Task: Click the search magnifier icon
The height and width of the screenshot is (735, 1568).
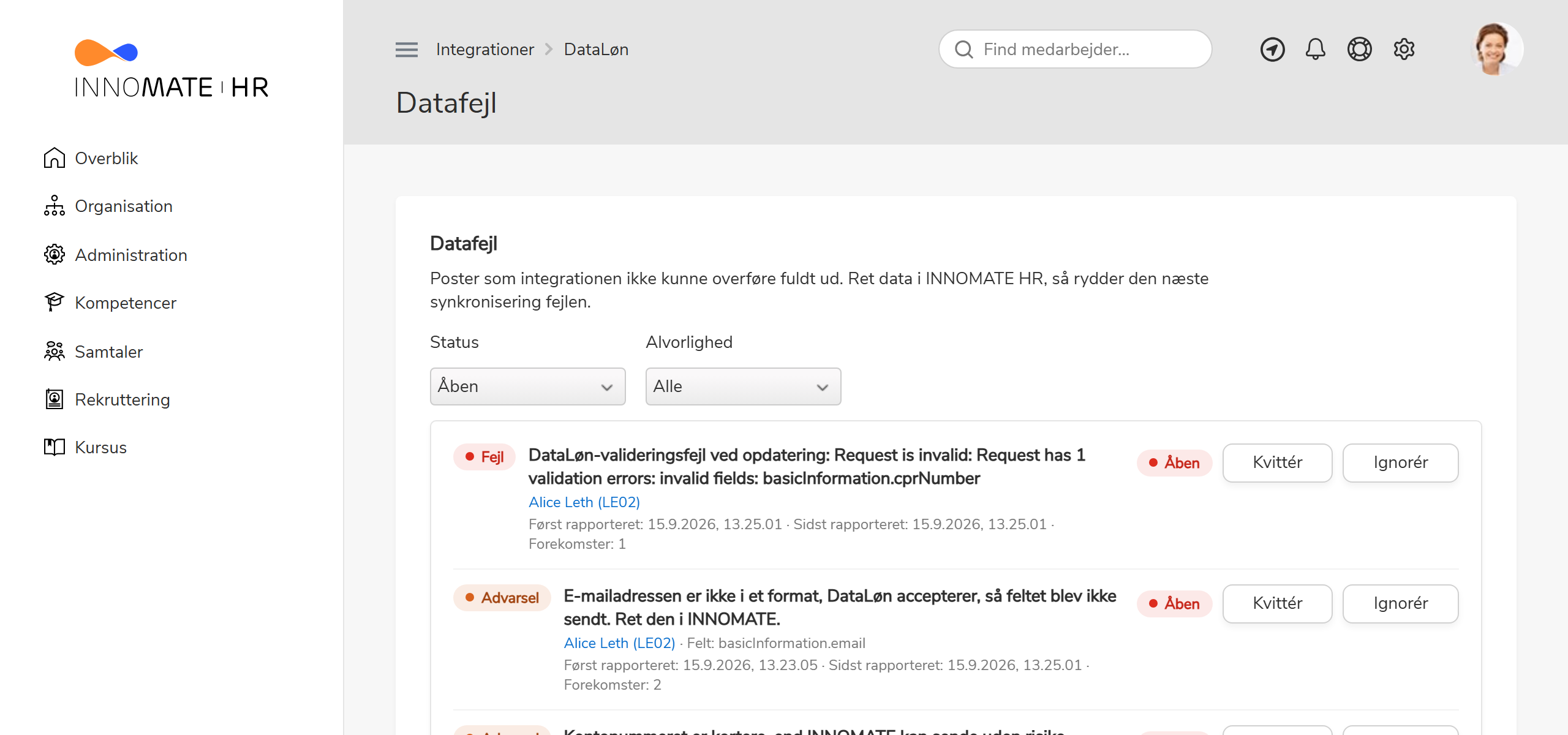Action: click(x=964, y=49)
